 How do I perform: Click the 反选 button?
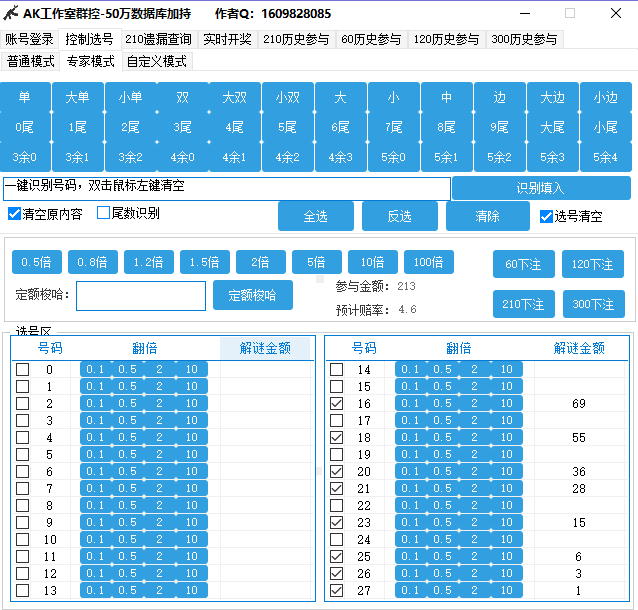click(x=399, y=216)
